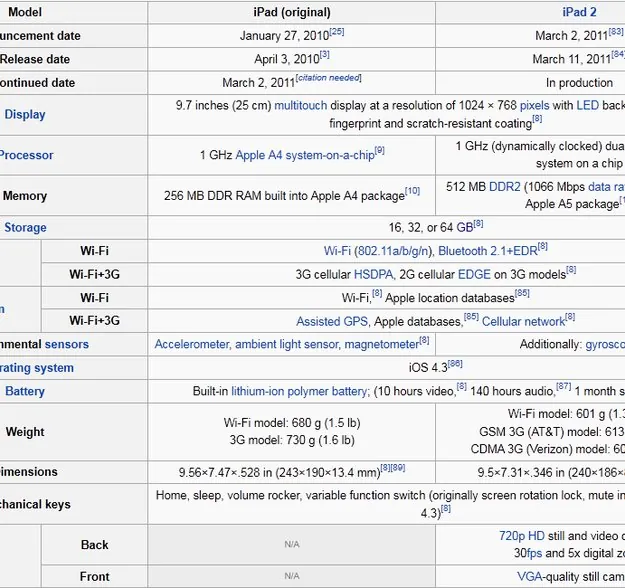Select the text January 27, 2010

(285, 36)
